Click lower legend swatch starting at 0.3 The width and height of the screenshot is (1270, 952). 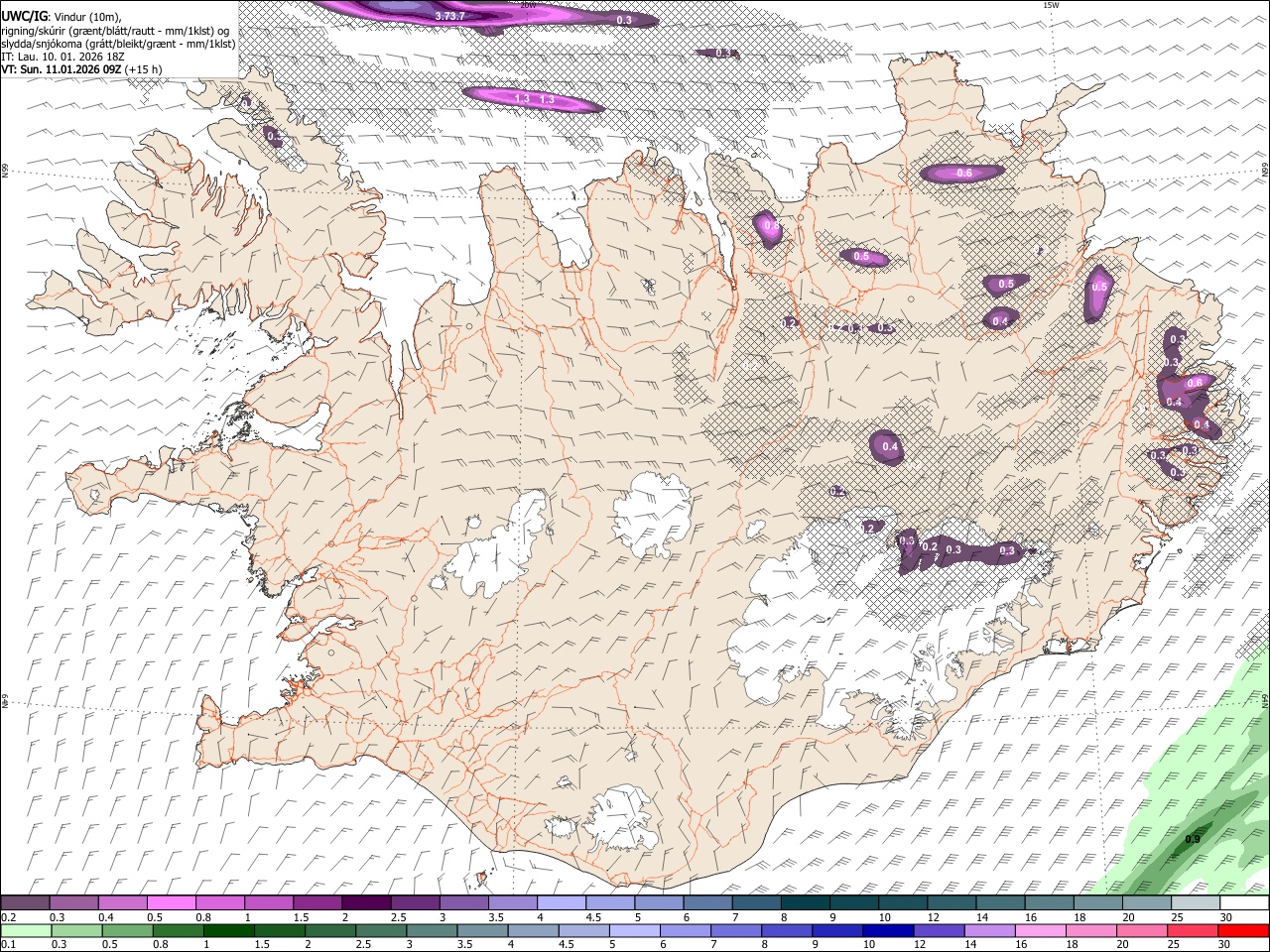point(75,930)
